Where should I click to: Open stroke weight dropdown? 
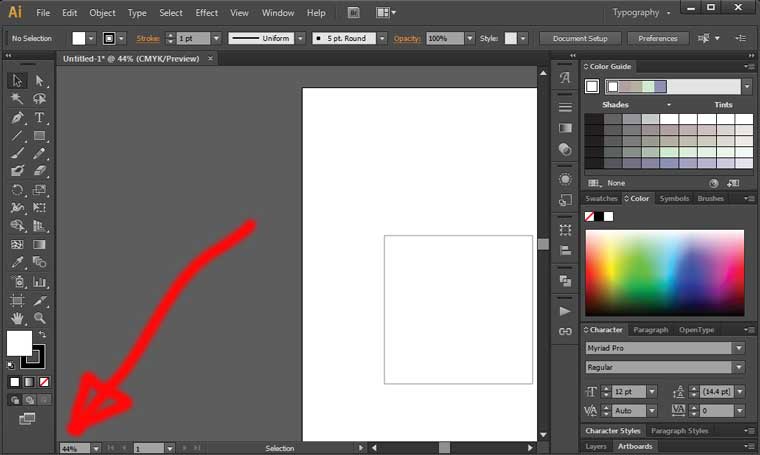click(x=216, y=38)
